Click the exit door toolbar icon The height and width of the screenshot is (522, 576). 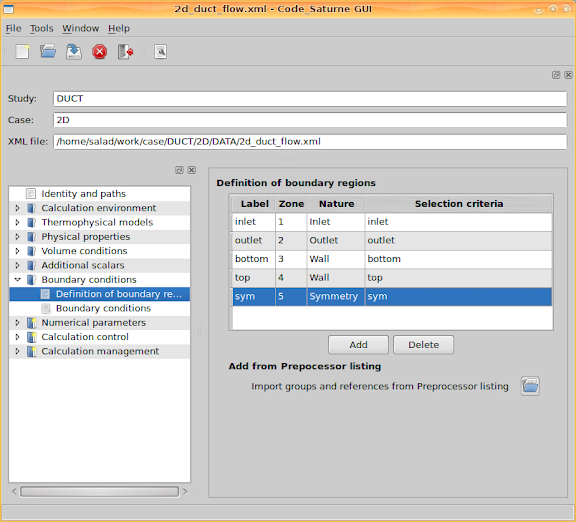point(125,52)
